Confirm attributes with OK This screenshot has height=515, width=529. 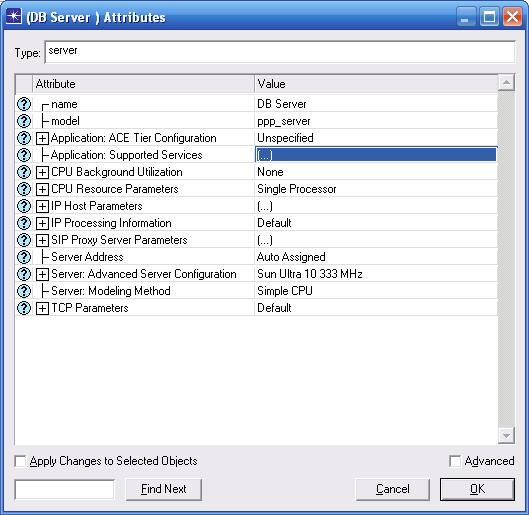click(477, 489)
